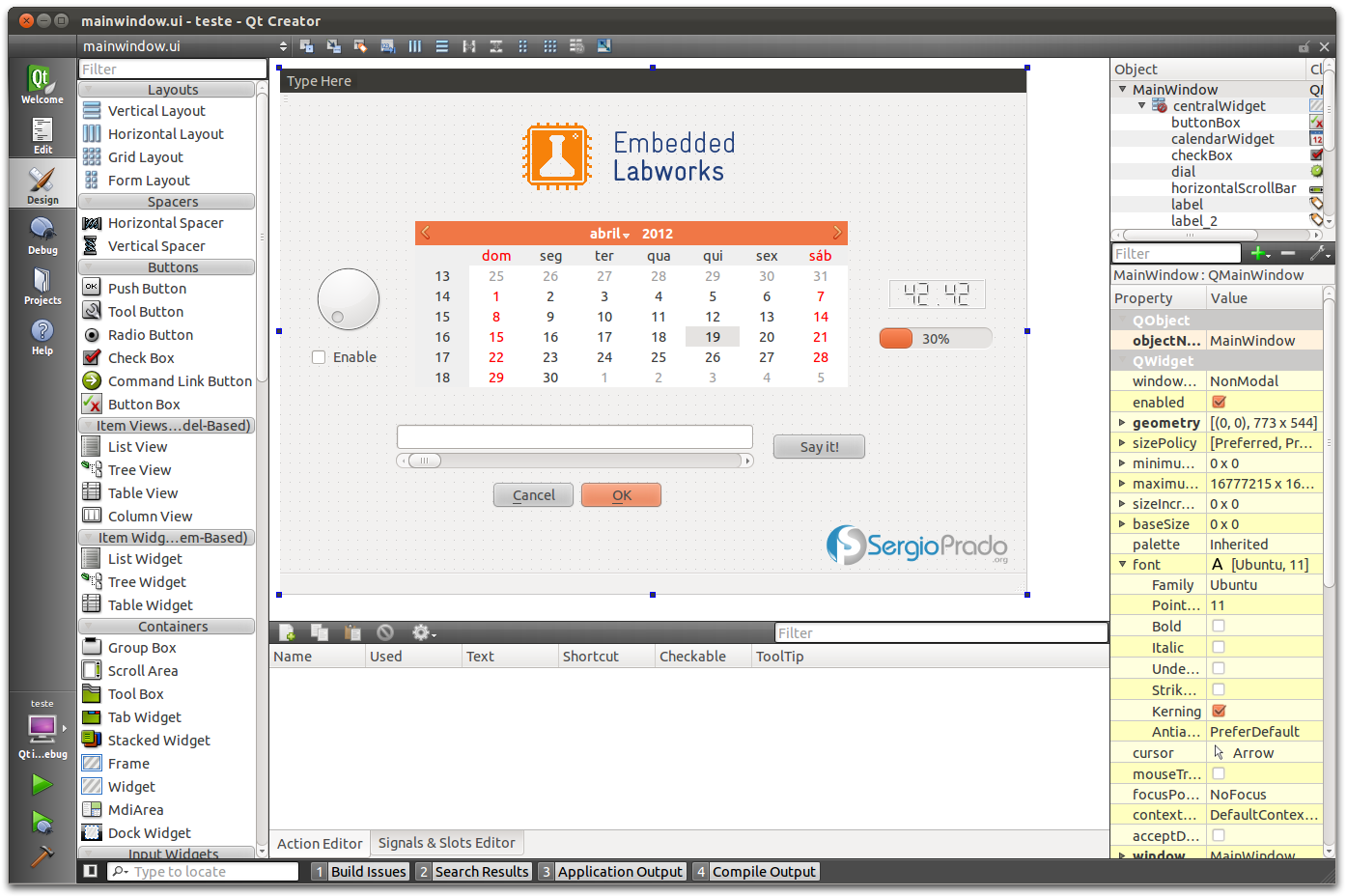Go to previous month in calendar
The width and height of the screenshot is (1347, 896).
[426, 233]
